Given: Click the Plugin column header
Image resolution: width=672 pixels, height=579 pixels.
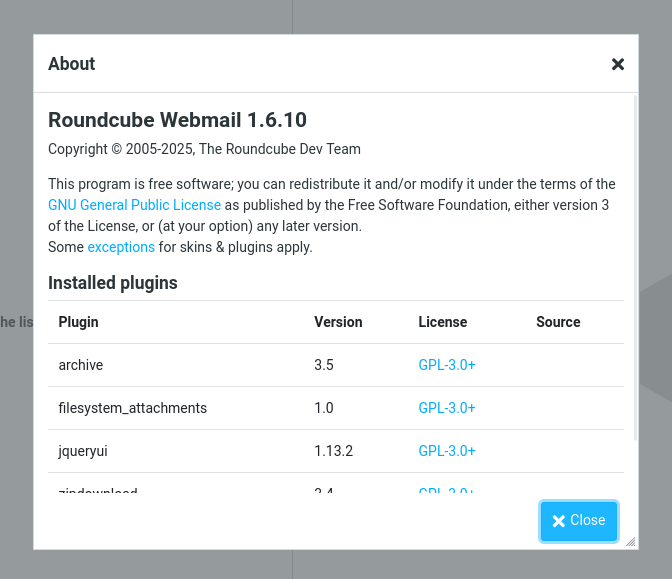Looking at the screenshot, I should tap(78, 322).
